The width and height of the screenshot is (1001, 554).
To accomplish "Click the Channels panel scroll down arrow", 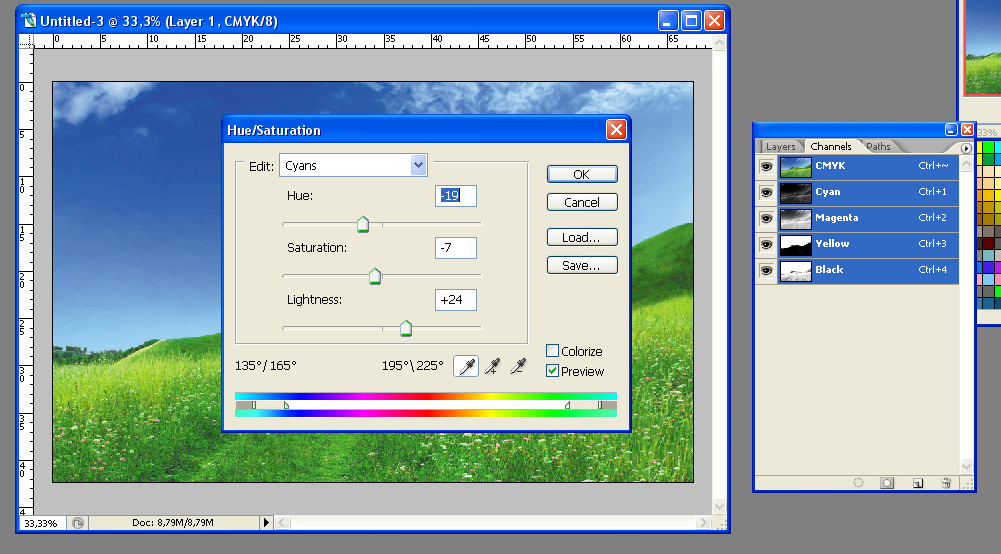I will coord(967,466).
